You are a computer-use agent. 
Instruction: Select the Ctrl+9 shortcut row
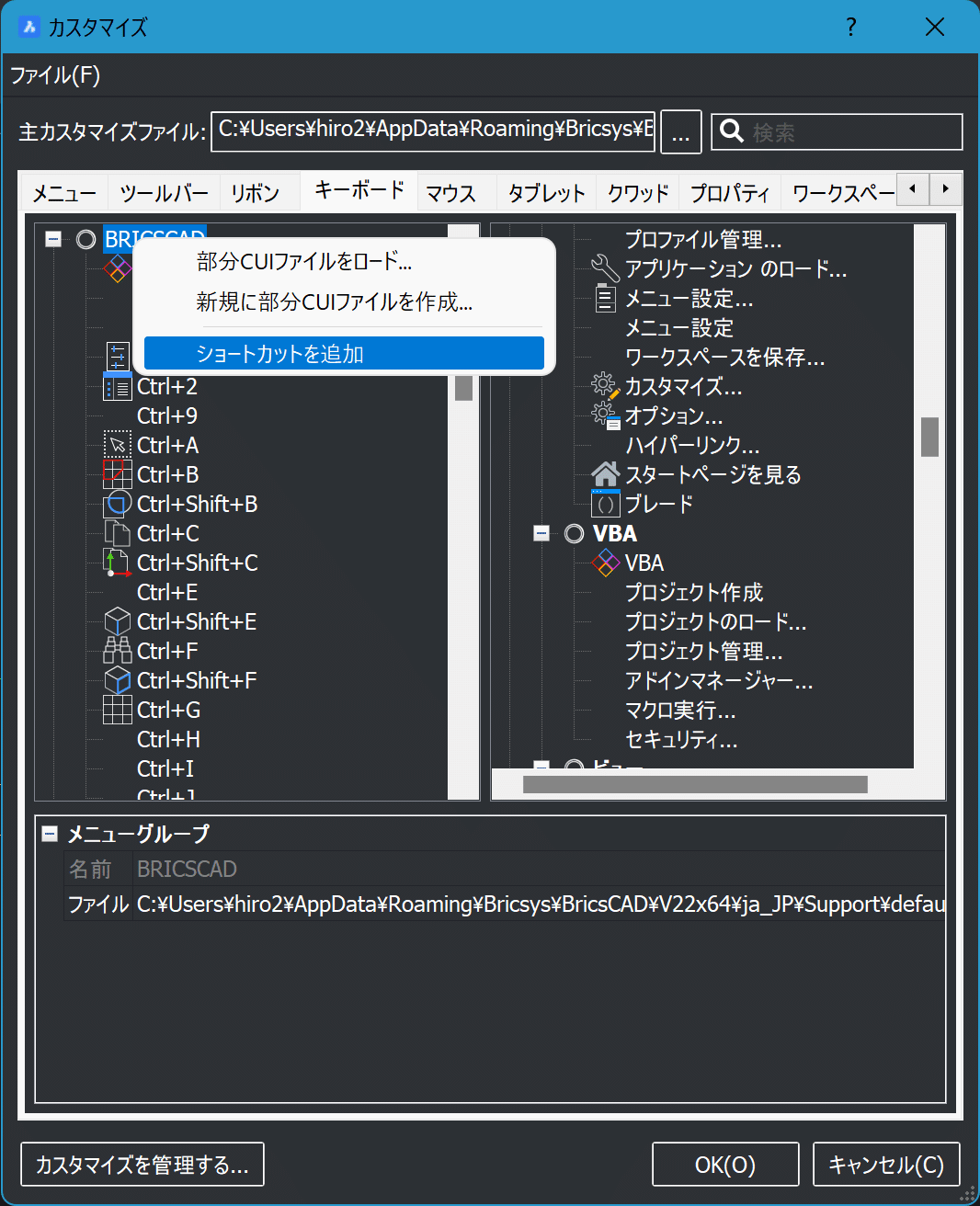point(166,415)
